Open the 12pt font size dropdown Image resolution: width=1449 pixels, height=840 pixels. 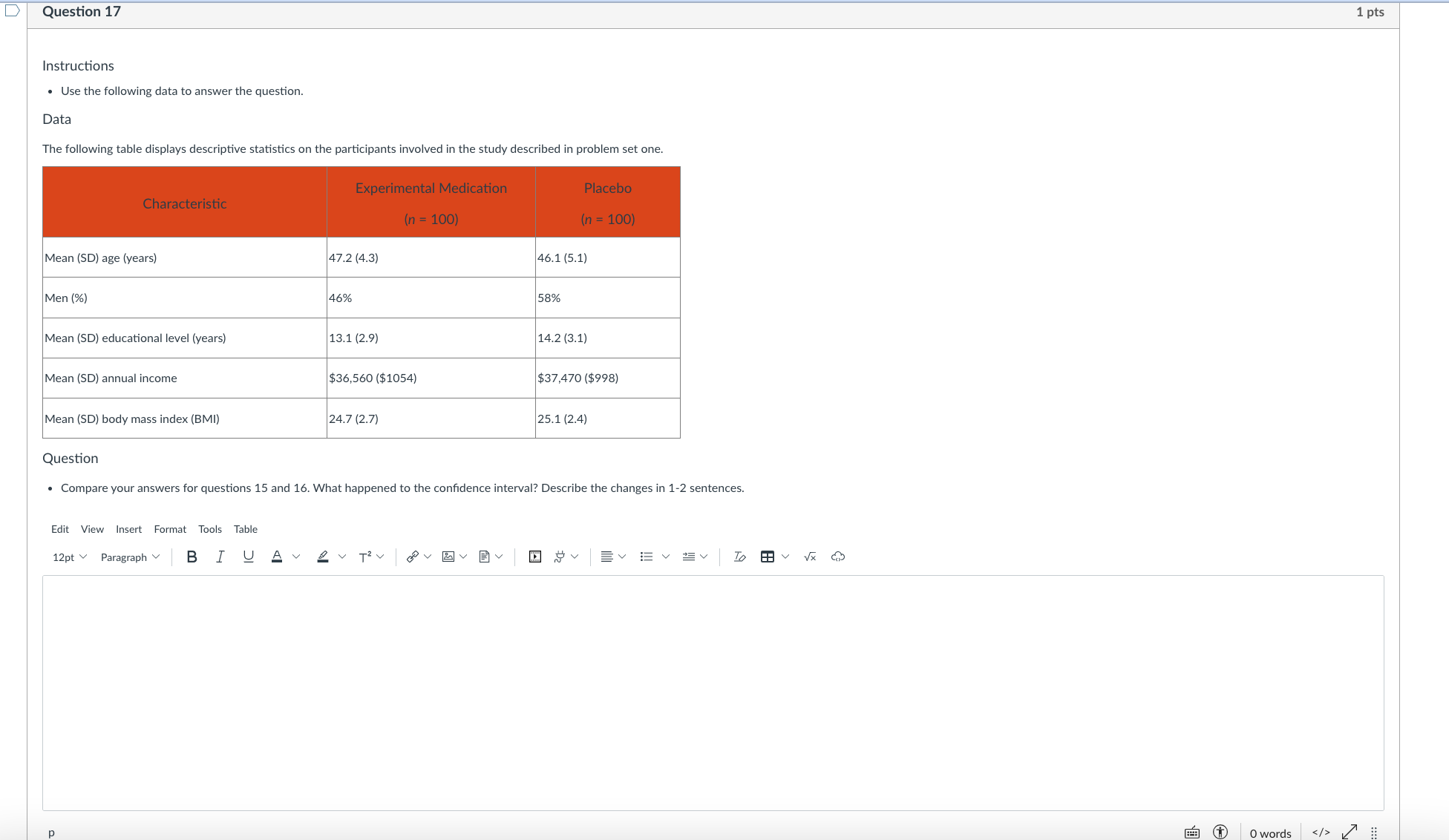(x=70, y=557)
